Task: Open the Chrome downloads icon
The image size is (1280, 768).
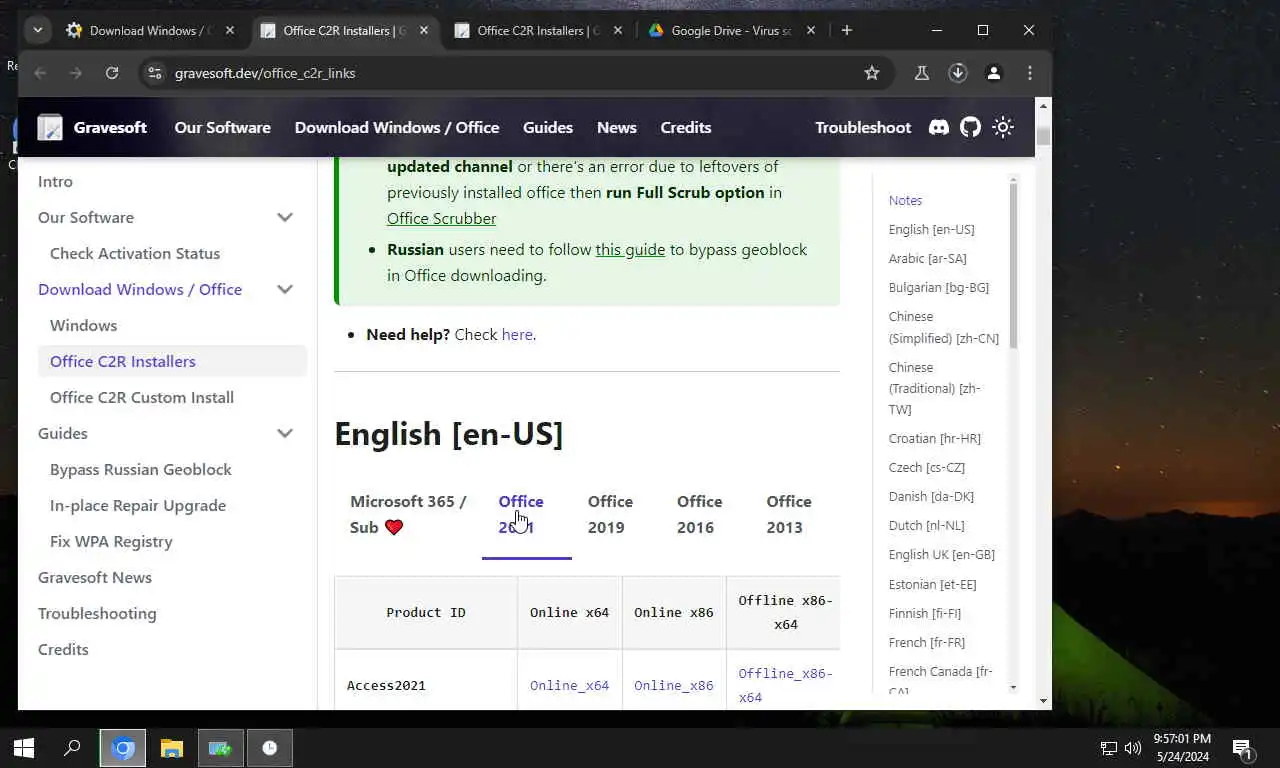Action: (958, 73)
